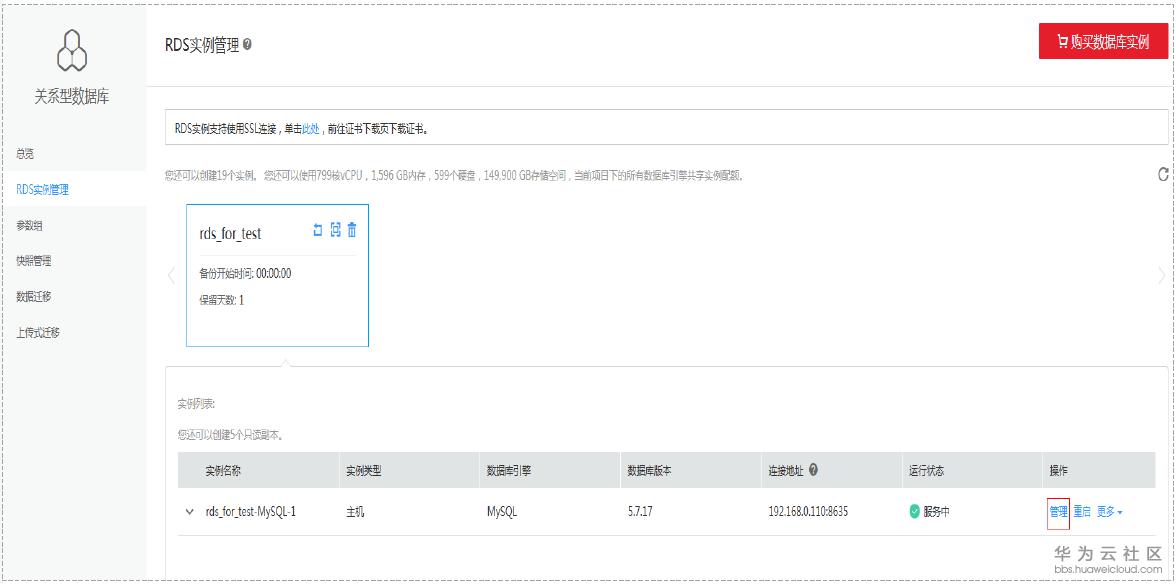Screen dimensions: 1176x584
Task: Click the 保留天数: 1 line
Action: click(221, 301)
